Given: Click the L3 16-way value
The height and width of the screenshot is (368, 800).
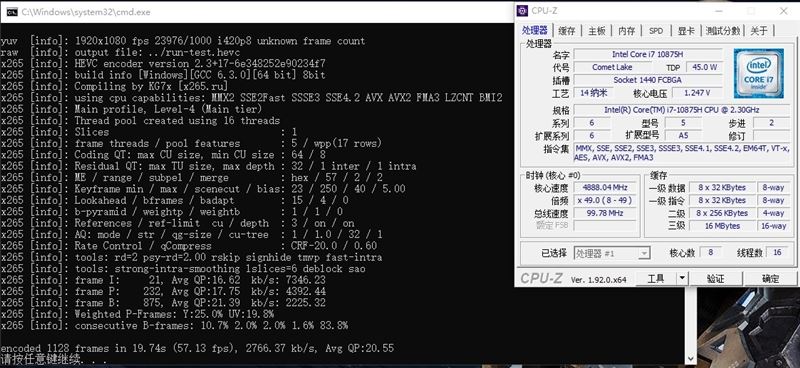Looking at the screenshot, I should [x=773, y=226].
